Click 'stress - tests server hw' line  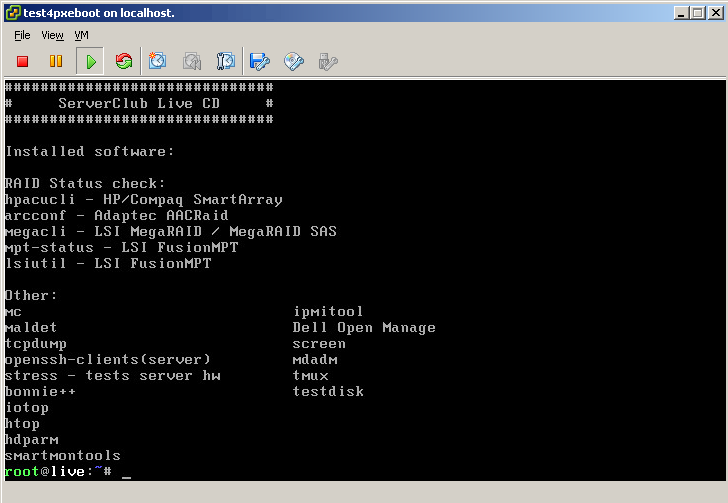click(112, 376)
